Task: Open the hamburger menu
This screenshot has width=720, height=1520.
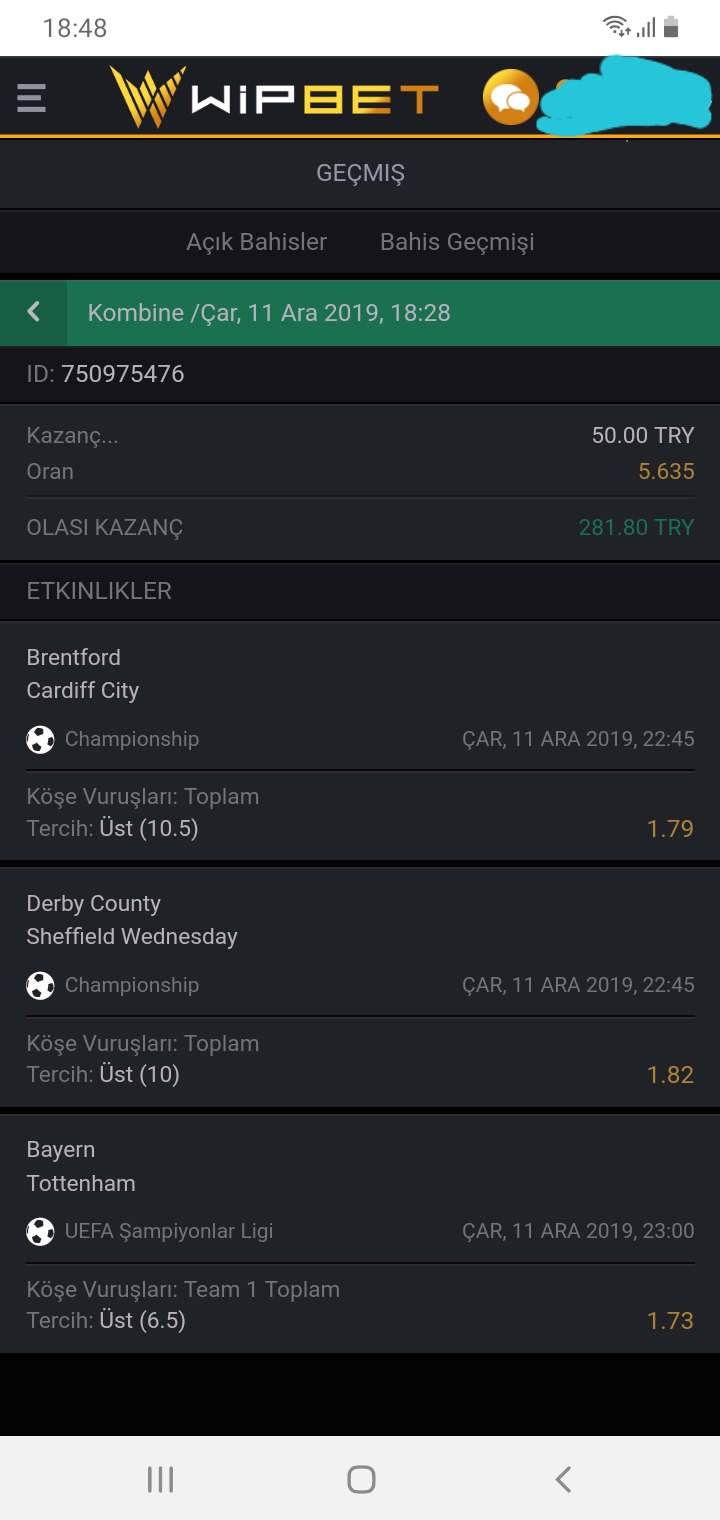Action: [x=31, y=98]
